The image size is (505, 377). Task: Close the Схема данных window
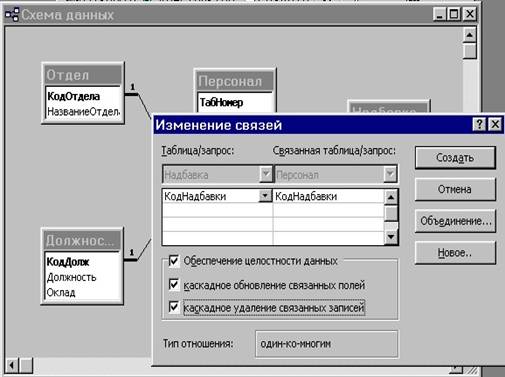coord(470,14)
